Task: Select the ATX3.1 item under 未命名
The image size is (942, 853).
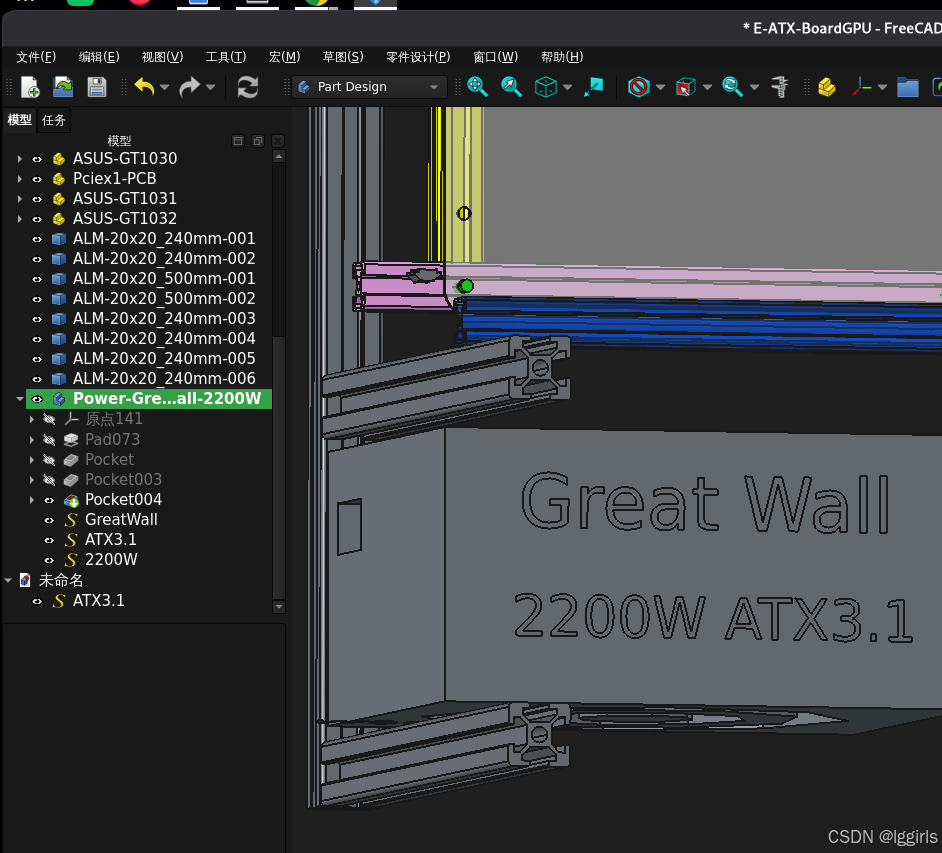Action: click(99, 601)
